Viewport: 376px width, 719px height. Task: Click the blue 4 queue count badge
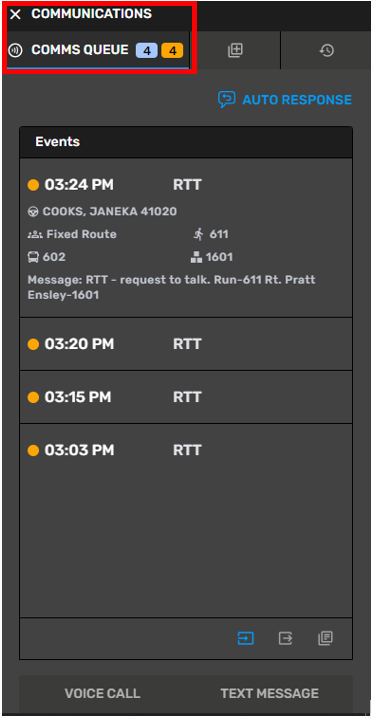[147, 51]
